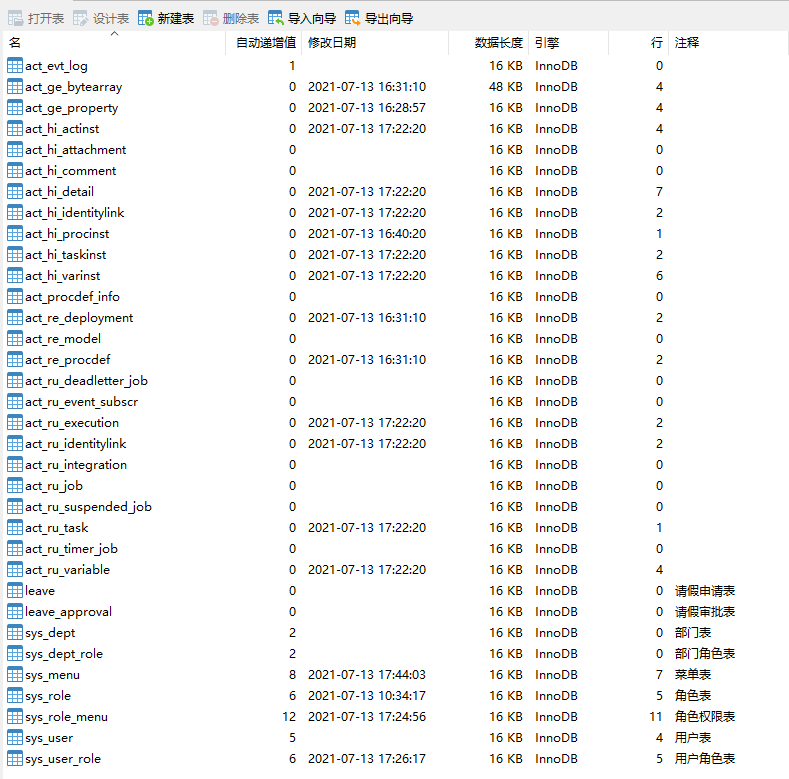Select the sys_user_role table name
The image size is (789, 779).
click(x=63, y=759)
